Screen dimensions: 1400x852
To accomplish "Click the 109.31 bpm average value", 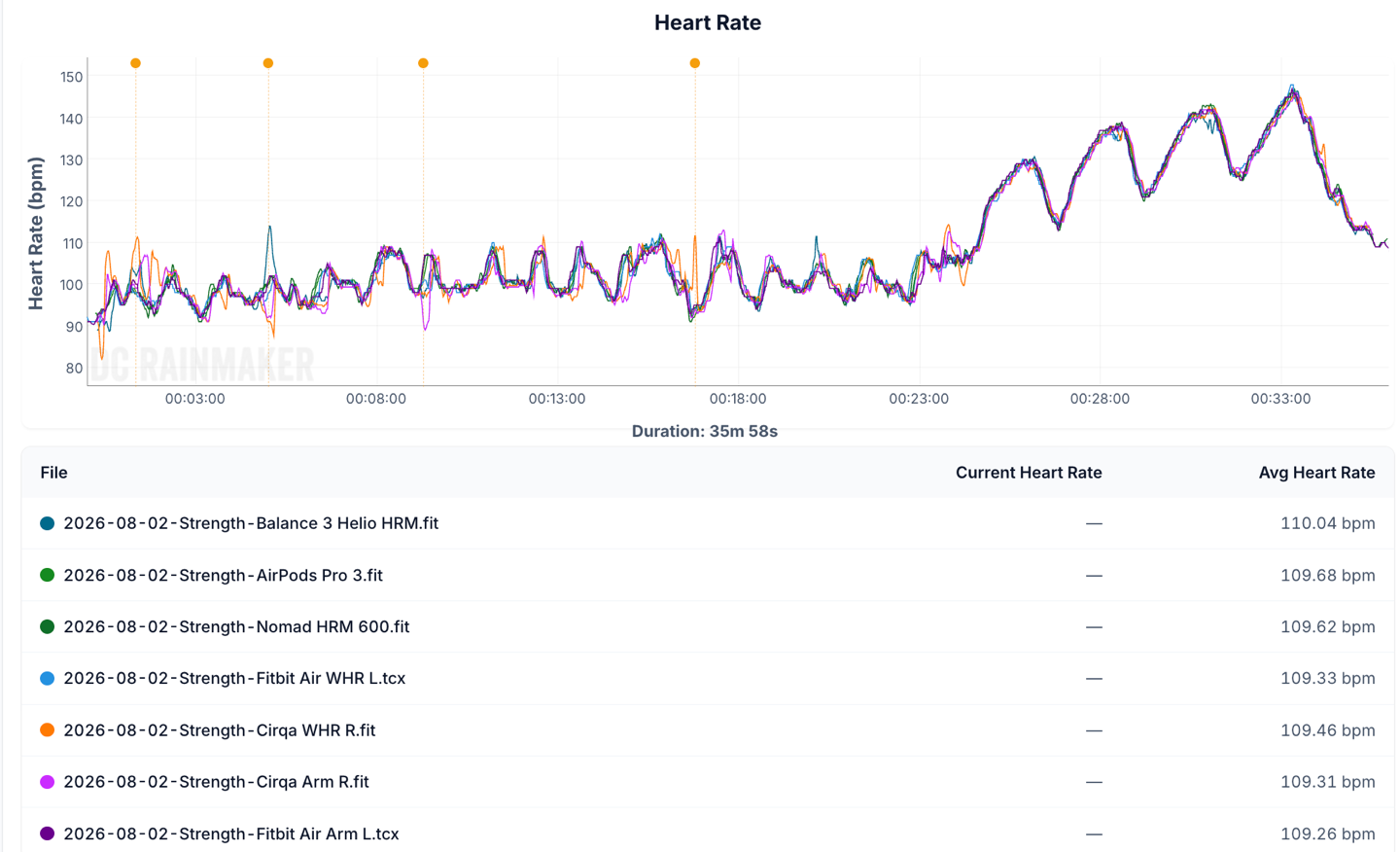I will 1327,782.
